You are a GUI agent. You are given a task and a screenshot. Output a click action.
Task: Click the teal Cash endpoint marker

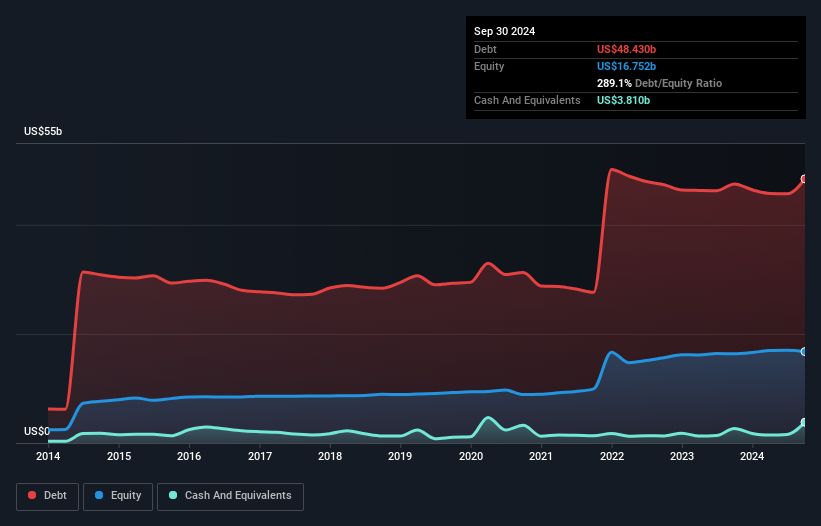pos(804,422)
